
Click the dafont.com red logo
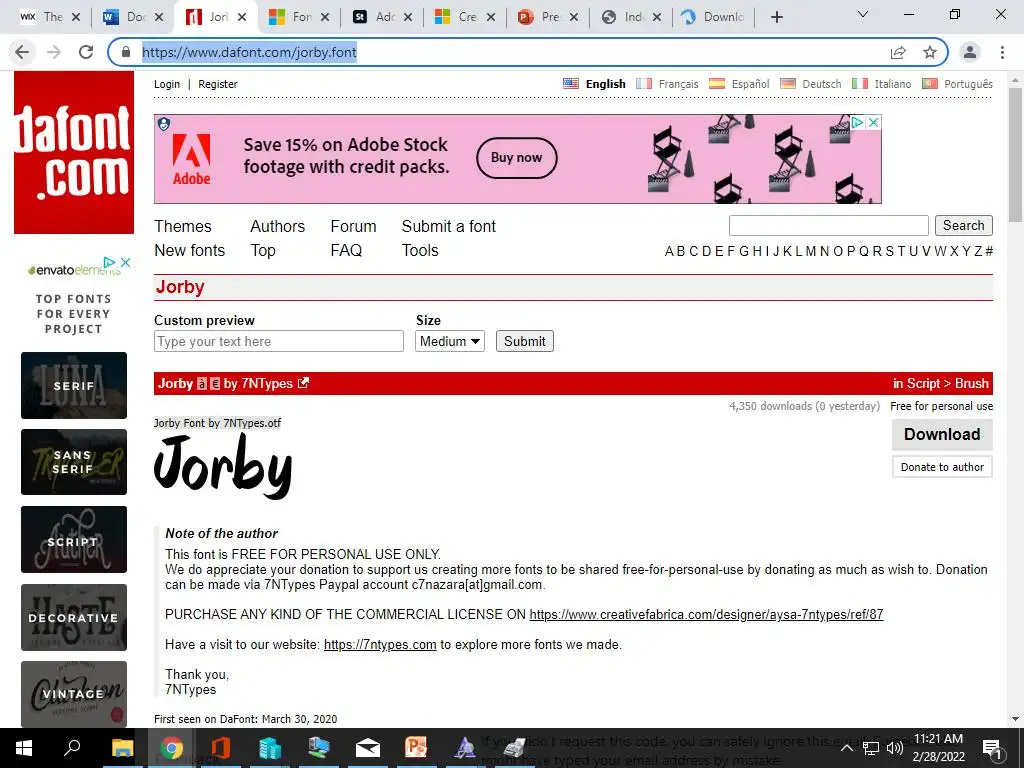pos(74,153)
